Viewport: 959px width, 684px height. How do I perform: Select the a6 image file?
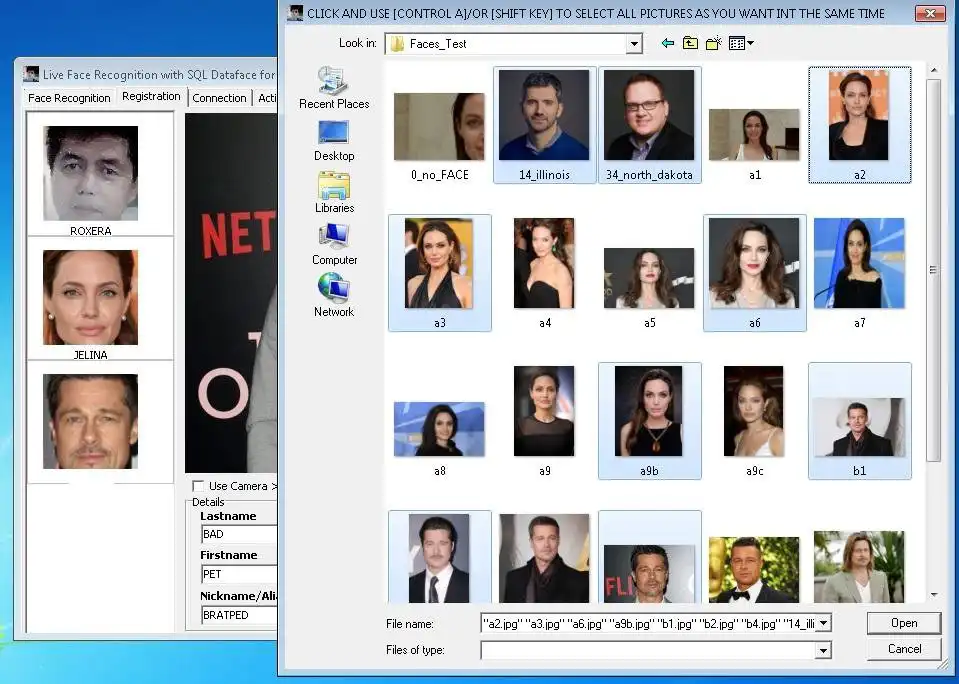pos(755,273)
